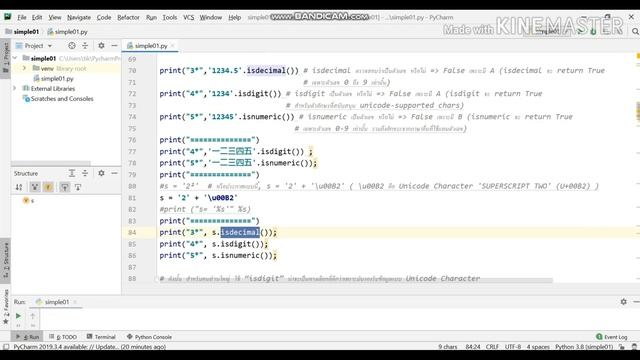
Task: Open the Structure tool window side tab
Action: coord(5,260)
